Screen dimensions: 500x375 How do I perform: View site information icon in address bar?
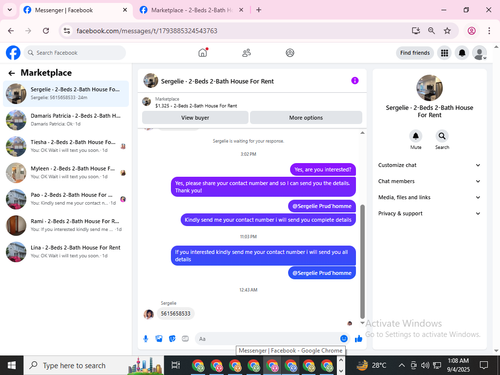[x=67, y=31]
